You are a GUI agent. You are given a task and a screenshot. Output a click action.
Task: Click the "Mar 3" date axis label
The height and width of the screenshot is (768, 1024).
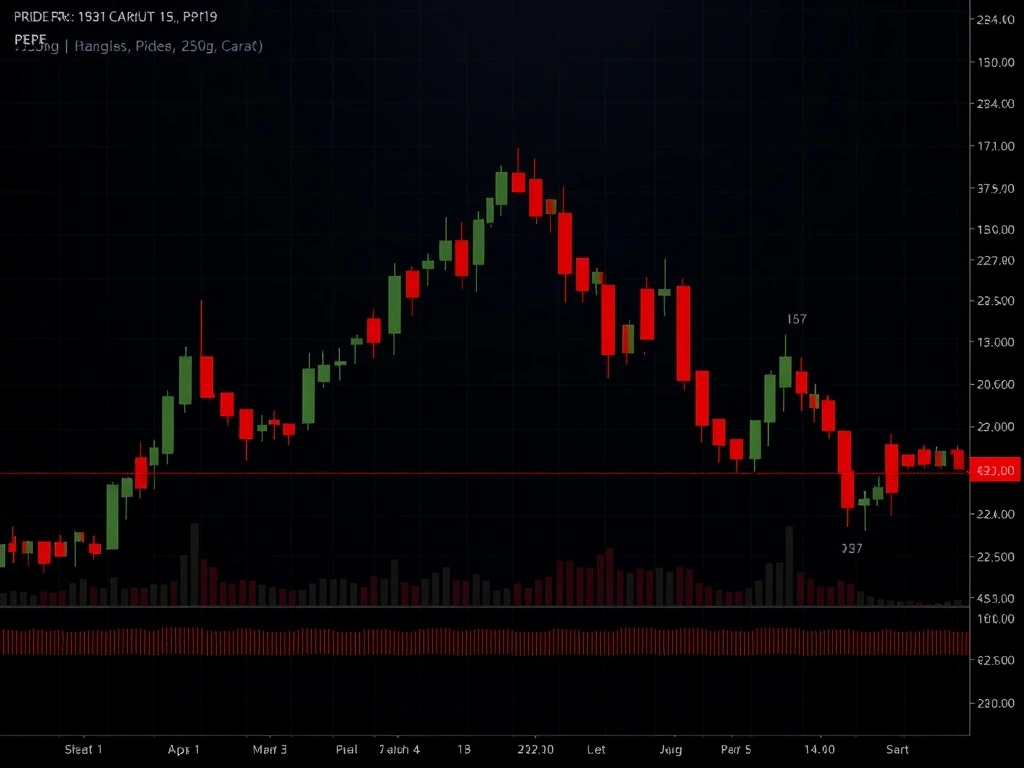pos(270,749)
